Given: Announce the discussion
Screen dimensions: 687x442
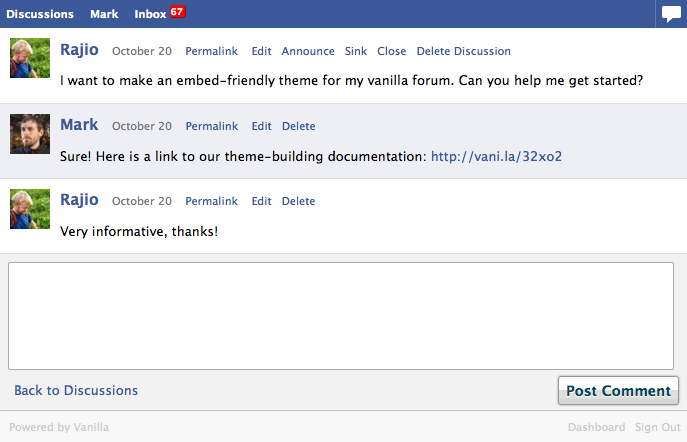Looking at the screenshot, I should [x=308, y=51].
